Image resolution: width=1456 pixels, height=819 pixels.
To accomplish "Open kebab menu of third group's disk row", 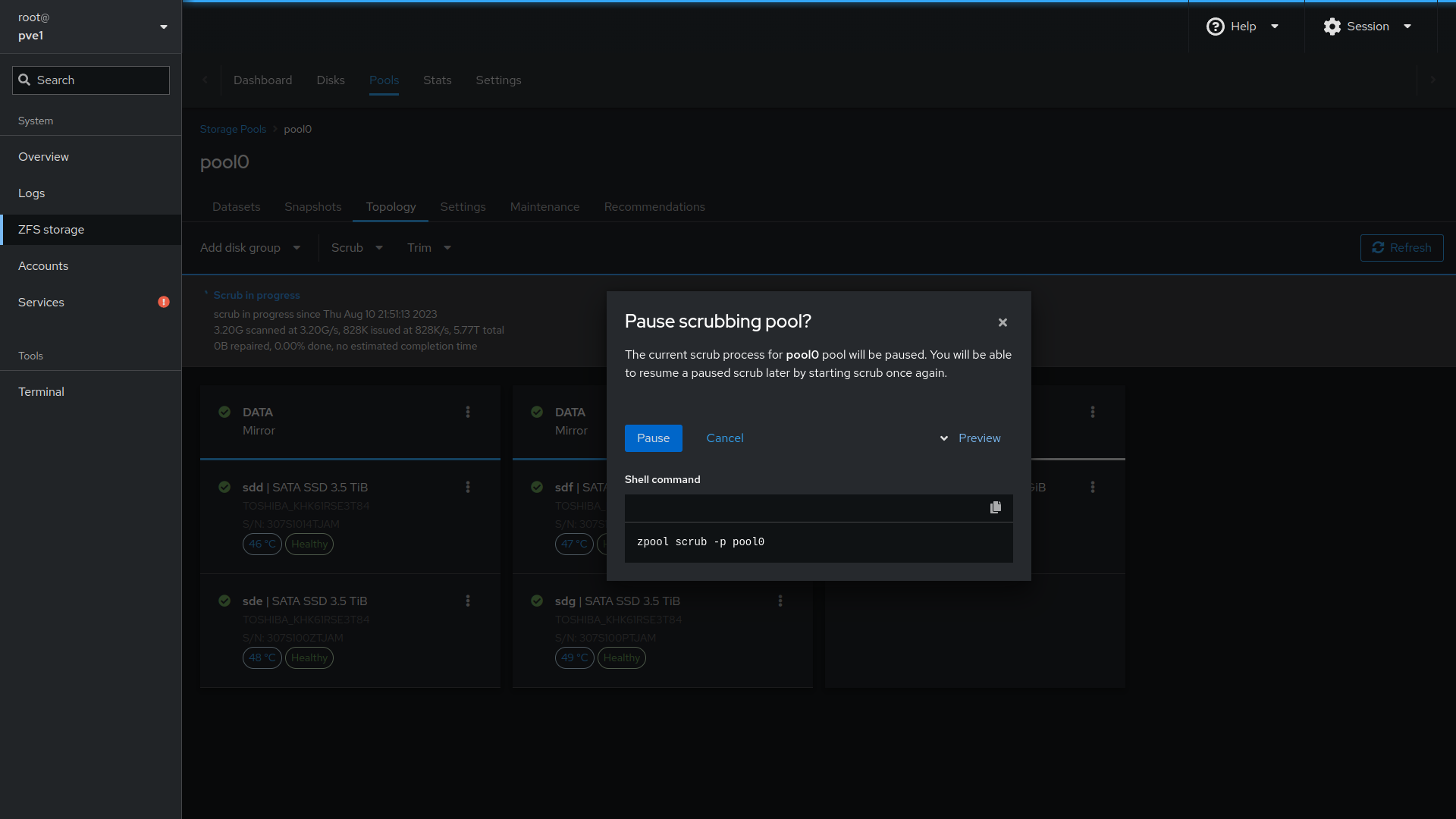I will (1093, 487).
